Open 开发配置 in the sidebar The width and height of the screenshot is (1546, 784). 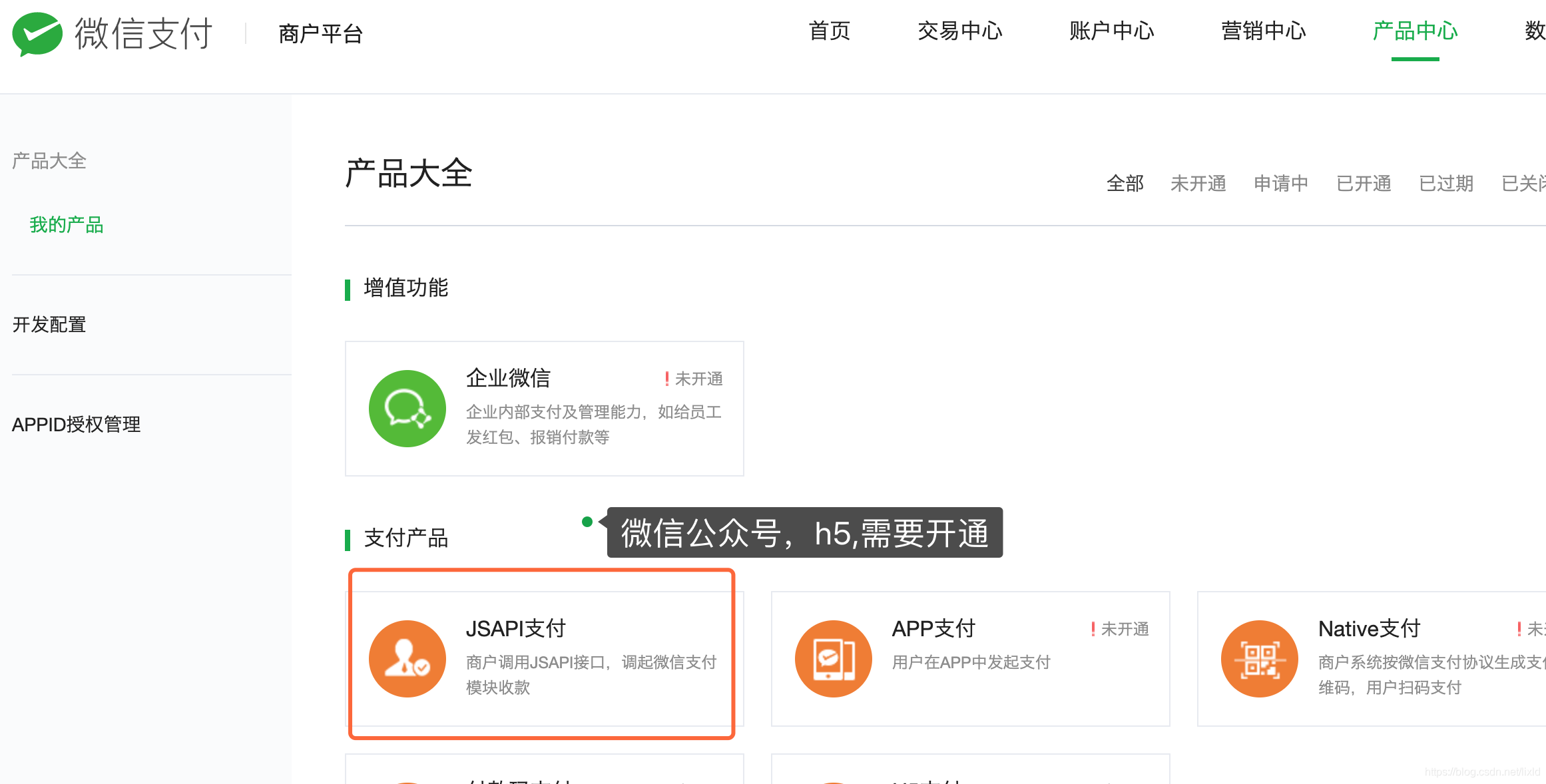coord(49,325)
